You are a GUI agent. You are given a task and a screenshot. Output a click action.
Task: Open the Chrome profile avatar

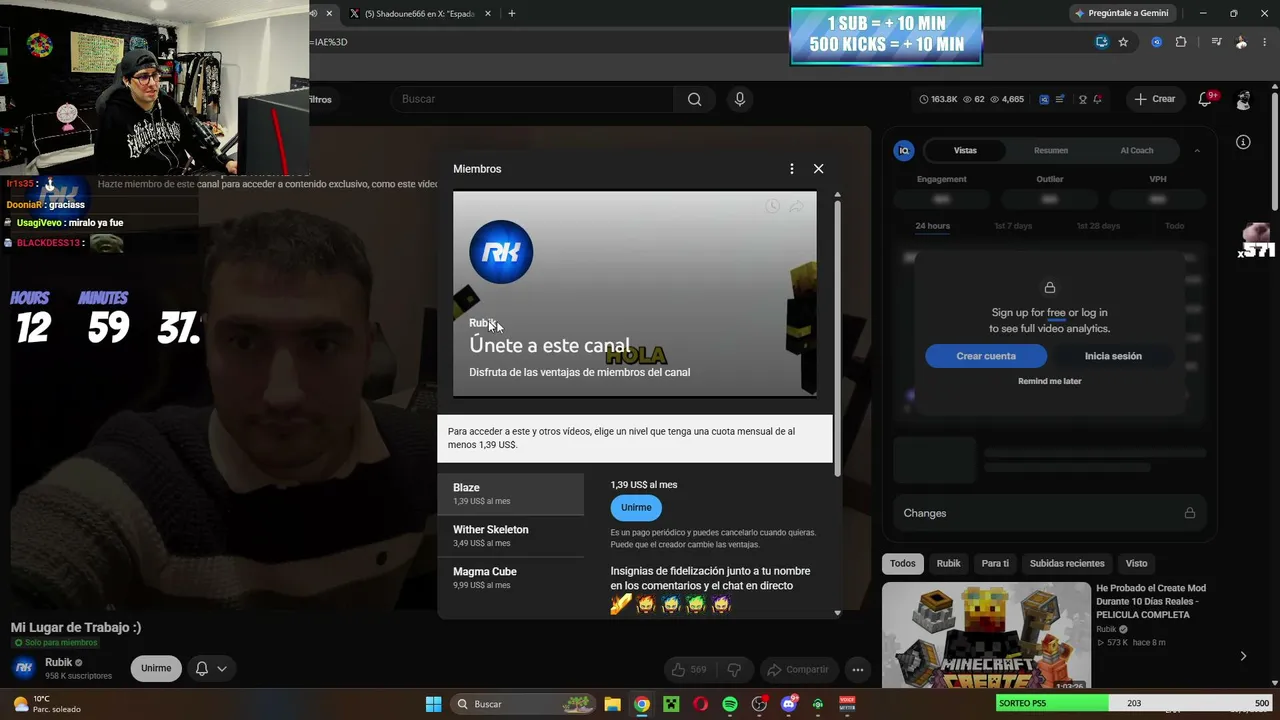click(x=1241, y=42)
